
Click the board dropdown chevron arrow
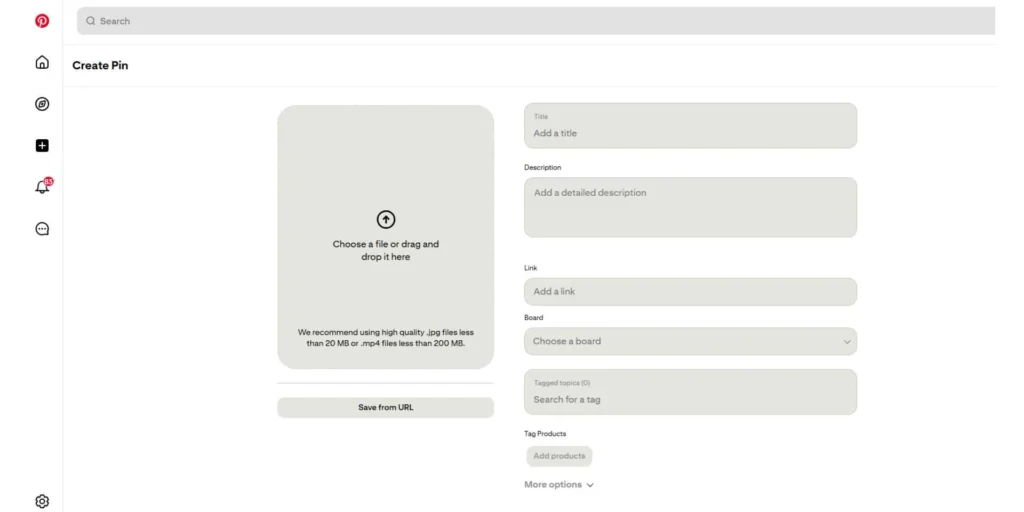click(x=846, y=342)
